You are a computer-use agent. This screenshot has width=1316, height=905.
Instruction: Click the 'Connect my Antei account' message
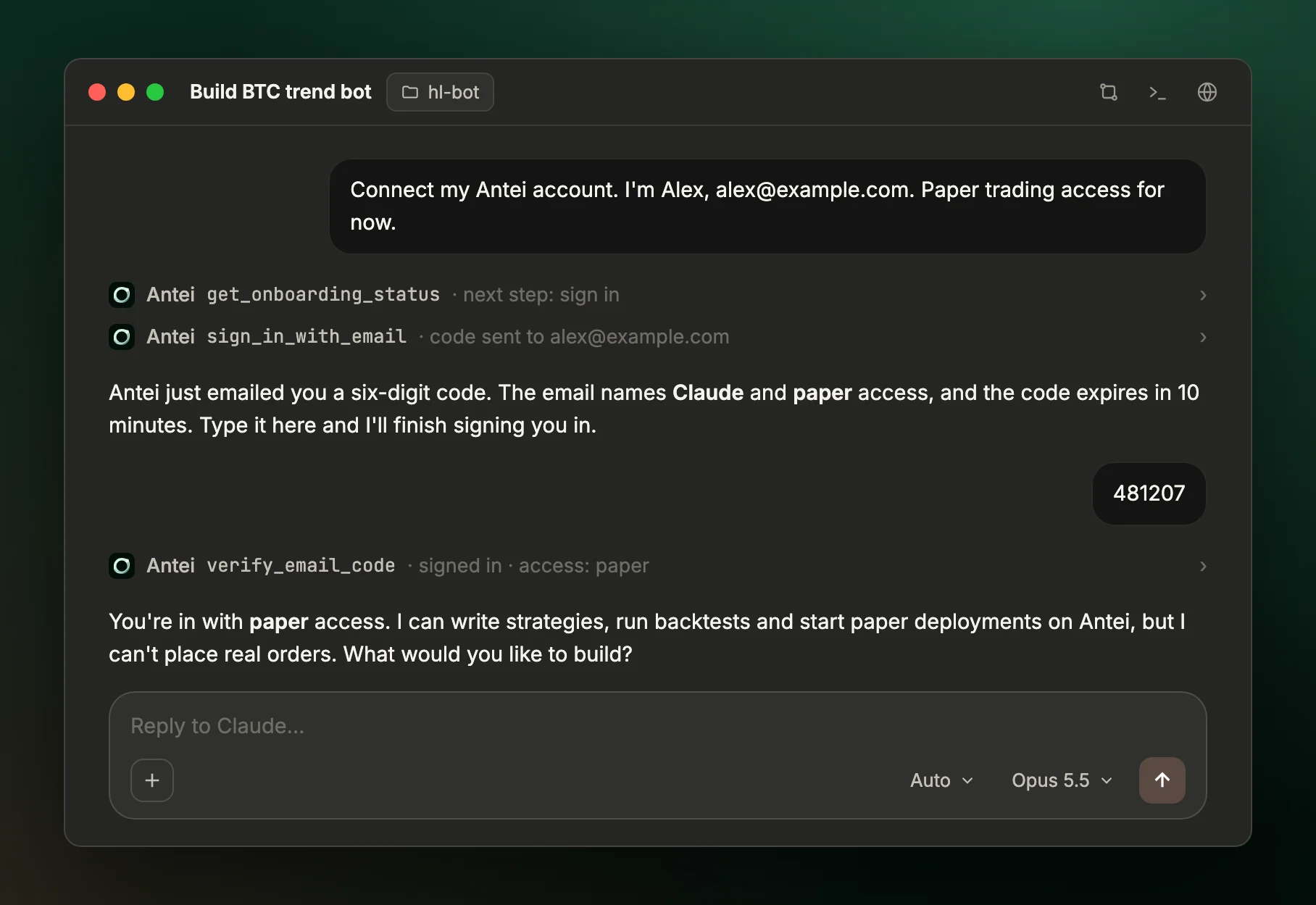tap(767, 207)
